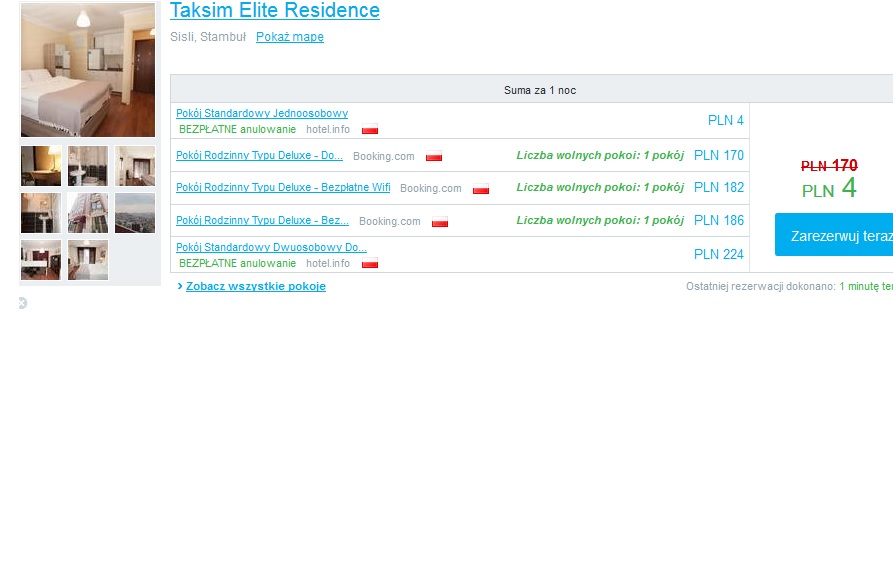Click the PLN 4 price in the room table
Image resolution: width=893 pixels, height=576 pixels.
726,121
